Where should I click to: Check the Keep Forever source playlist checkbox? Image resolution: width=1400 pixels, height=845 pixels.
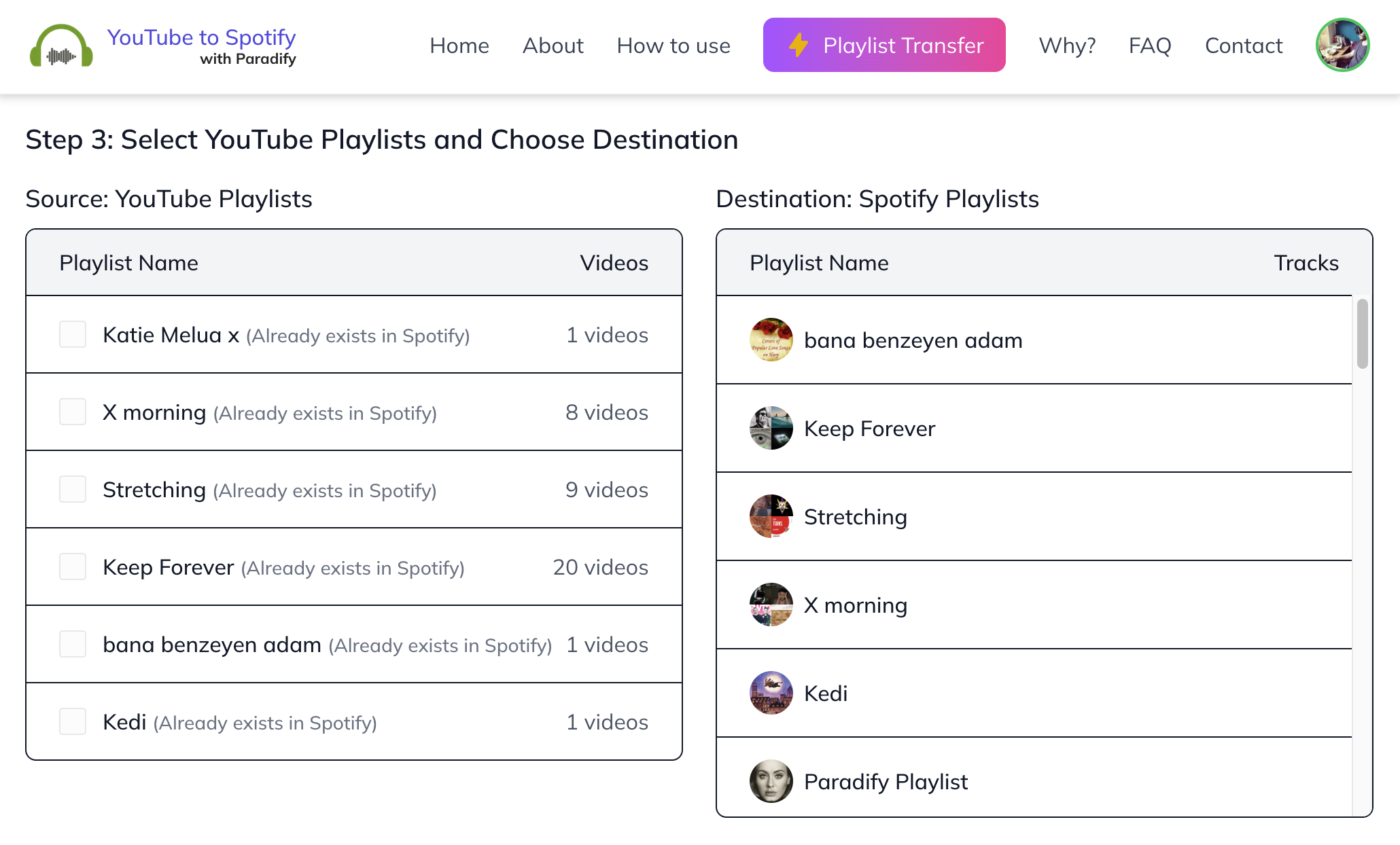[x=73, y=567]
